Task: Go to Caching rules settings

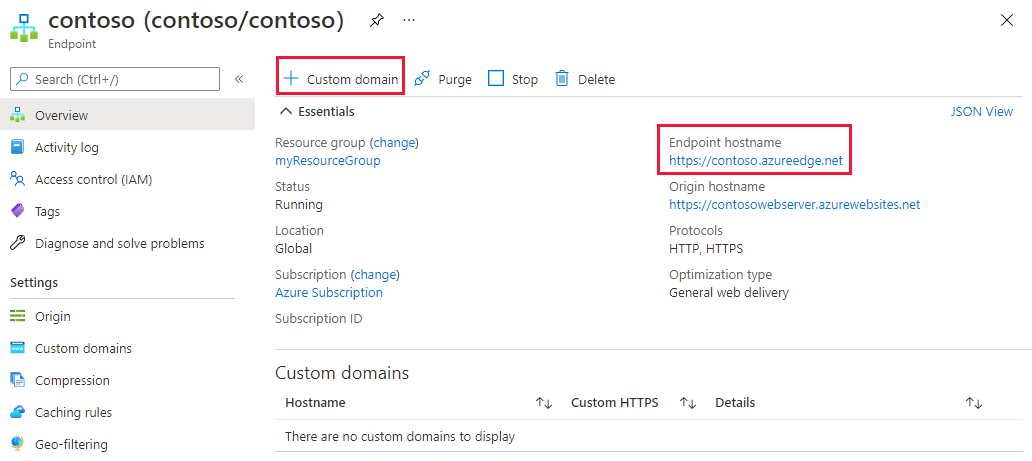Action: point(73,413)
